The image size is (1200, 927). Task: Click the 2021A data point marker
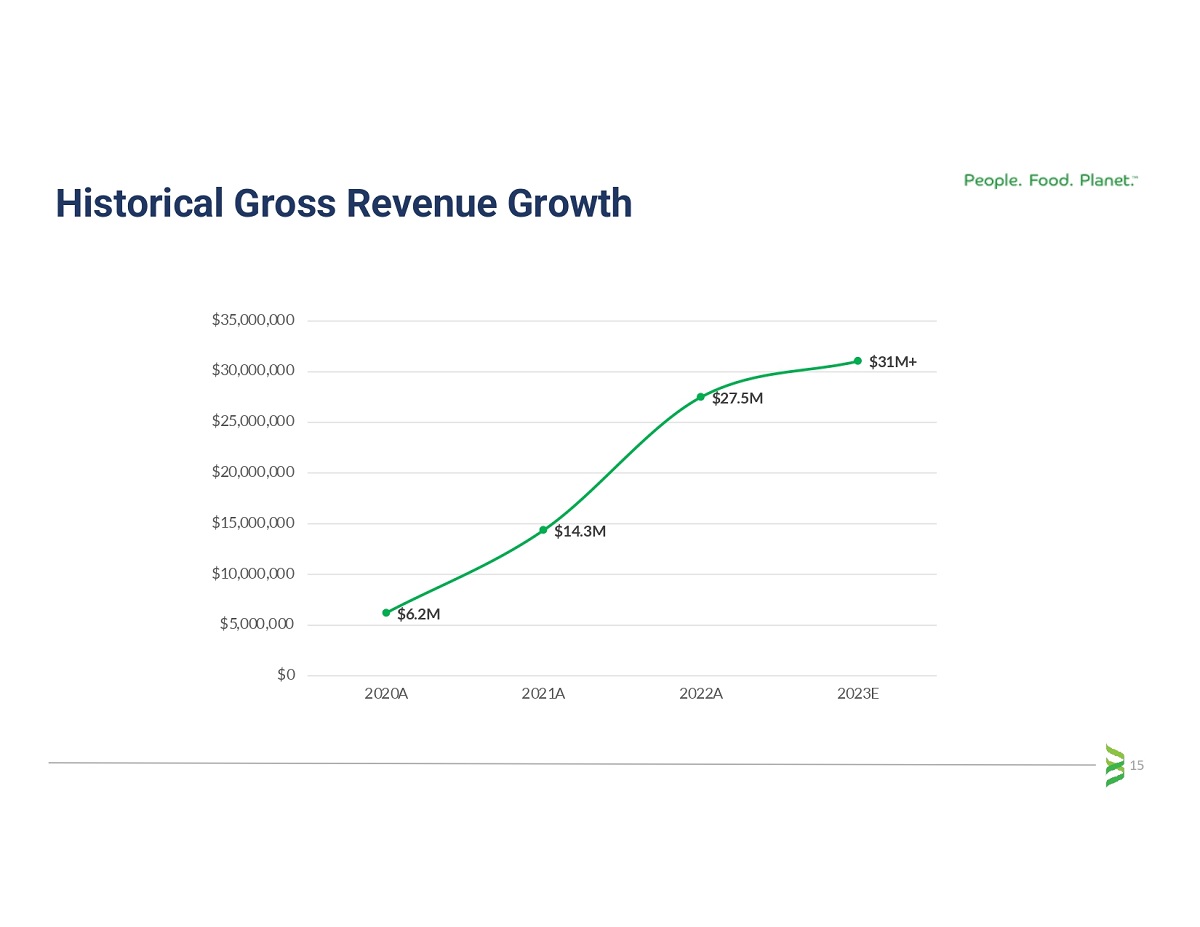(543, 530)
